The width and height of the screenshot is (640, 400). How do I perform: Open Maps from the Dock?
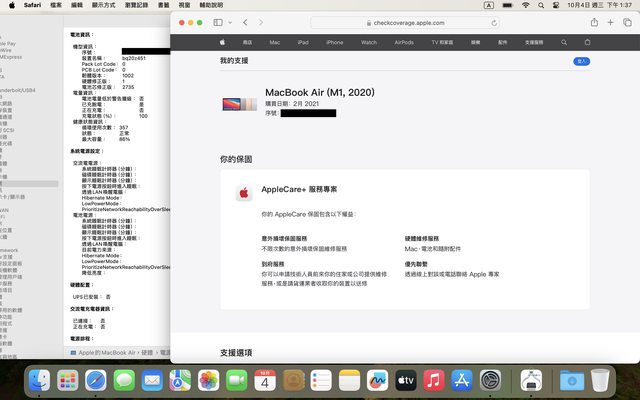coord(180,380)
